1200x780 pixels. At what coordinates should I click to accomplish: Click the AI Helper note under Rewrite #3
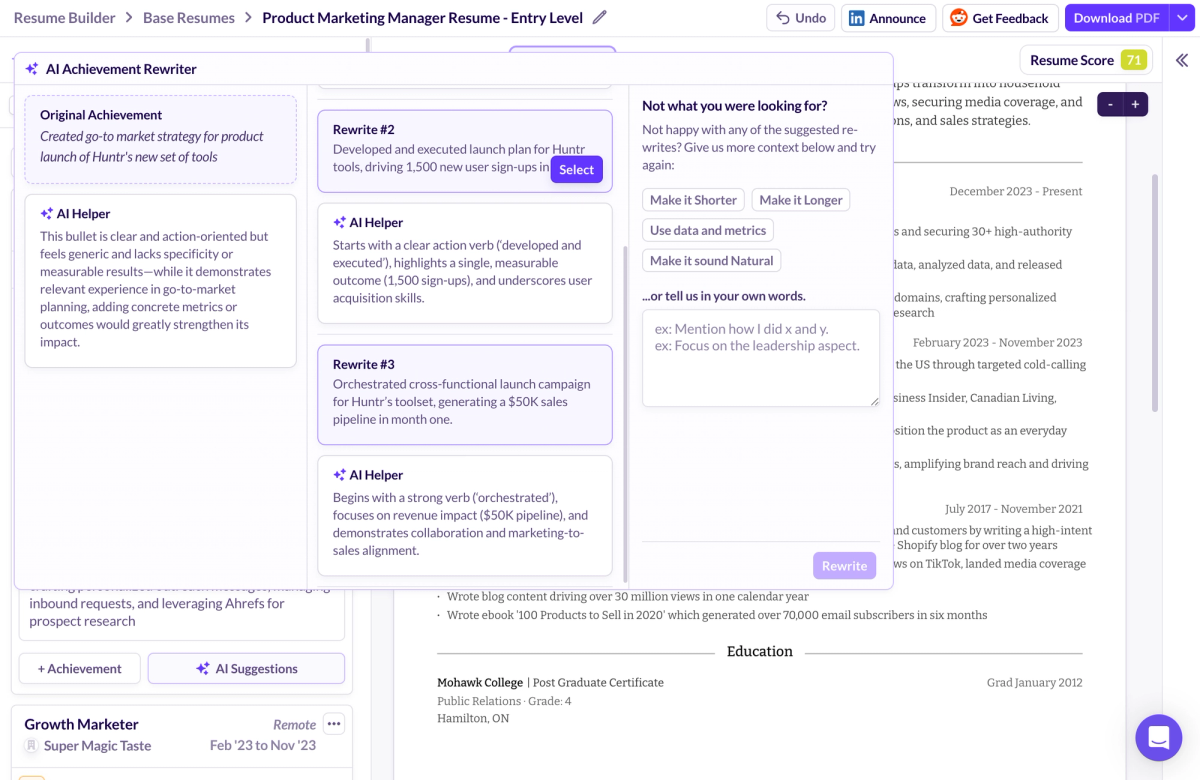click(x=465, y=516)
